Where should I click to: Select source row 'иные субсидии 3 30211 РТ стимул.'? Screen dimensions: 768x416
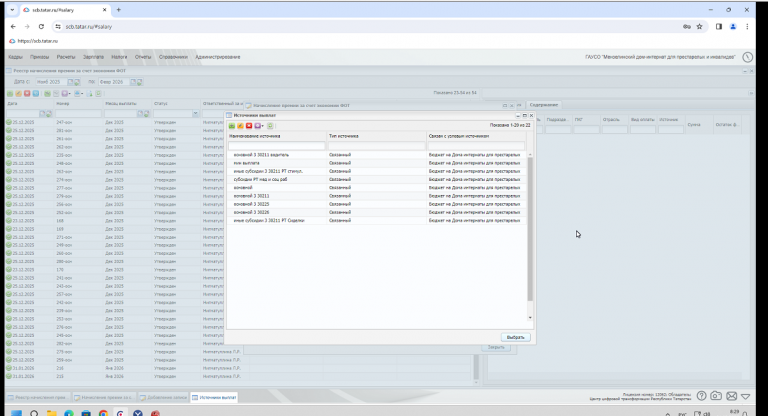coord(377,171)
